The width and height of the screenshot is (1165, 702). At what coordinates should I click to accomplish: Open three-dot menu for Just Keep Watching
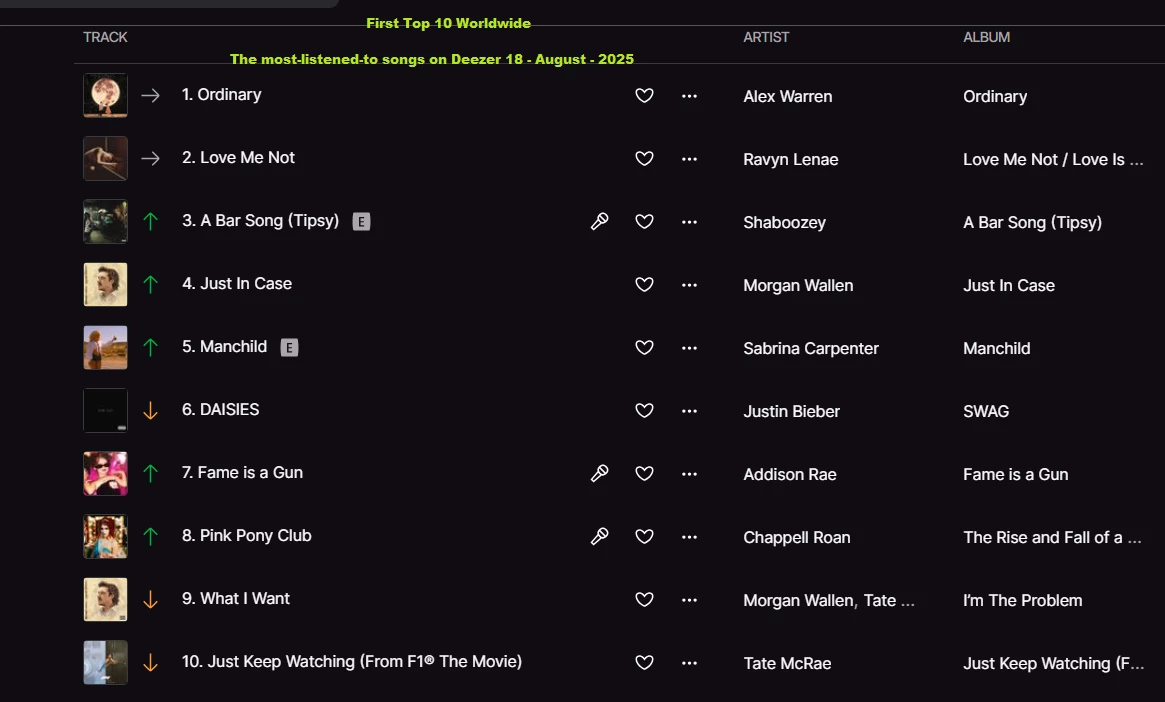(x=689, y=663)
